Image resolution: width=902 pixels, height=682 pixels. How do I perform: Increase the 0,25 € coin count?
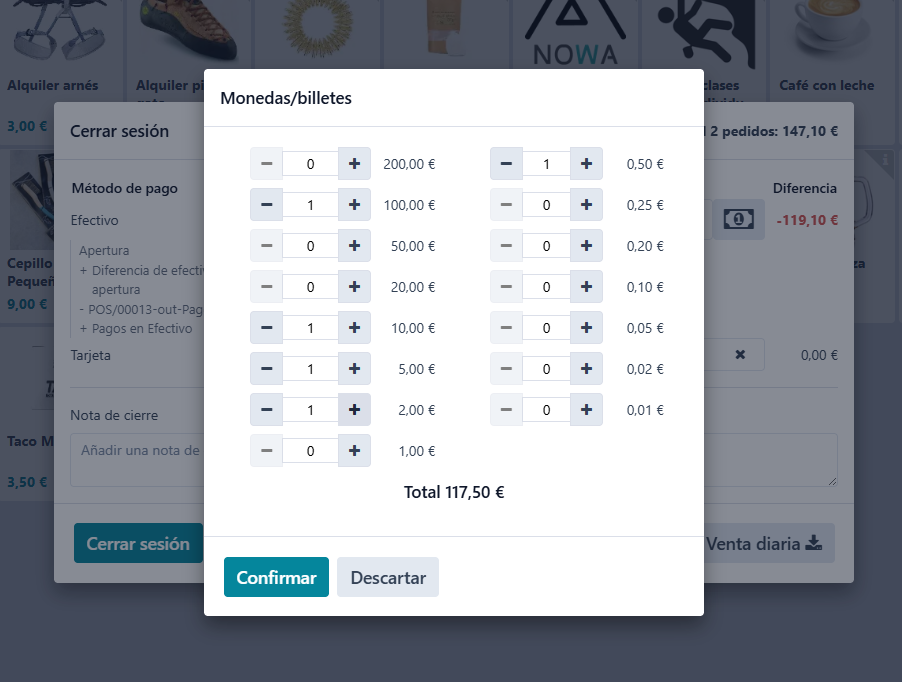[586, 205]
